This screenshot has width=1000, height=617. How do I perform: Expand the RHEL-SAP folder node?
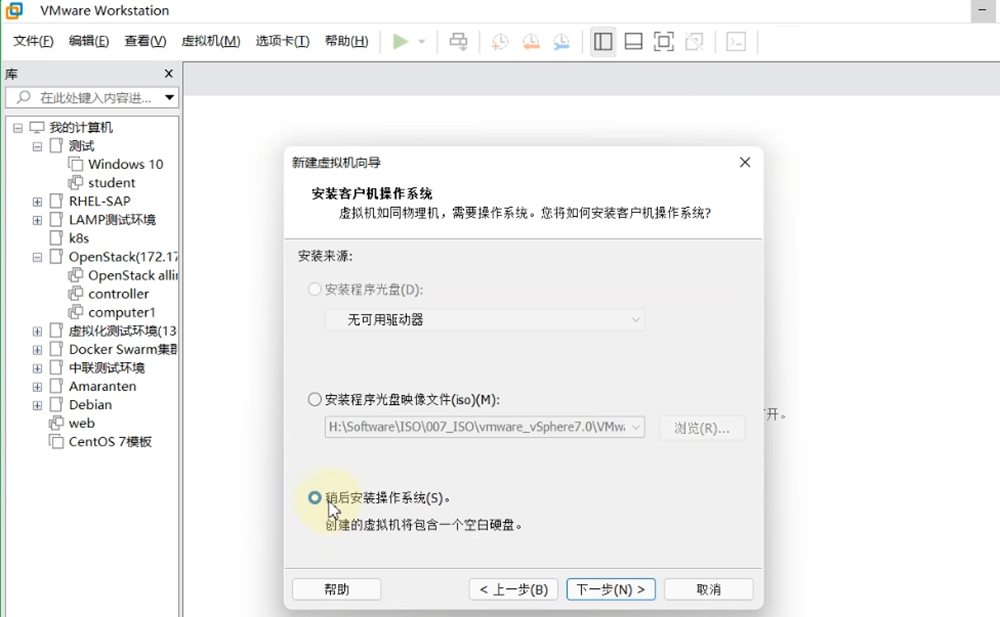[37, 202]
